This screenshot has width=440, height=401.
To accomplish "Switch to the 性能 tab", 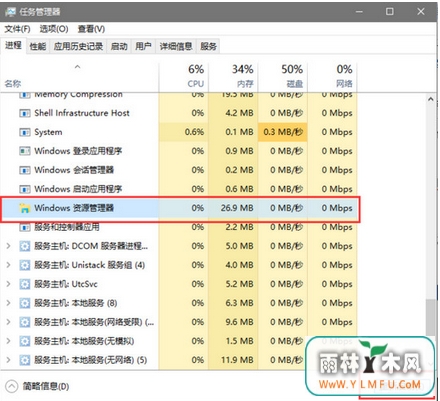I will click(38, 46).
